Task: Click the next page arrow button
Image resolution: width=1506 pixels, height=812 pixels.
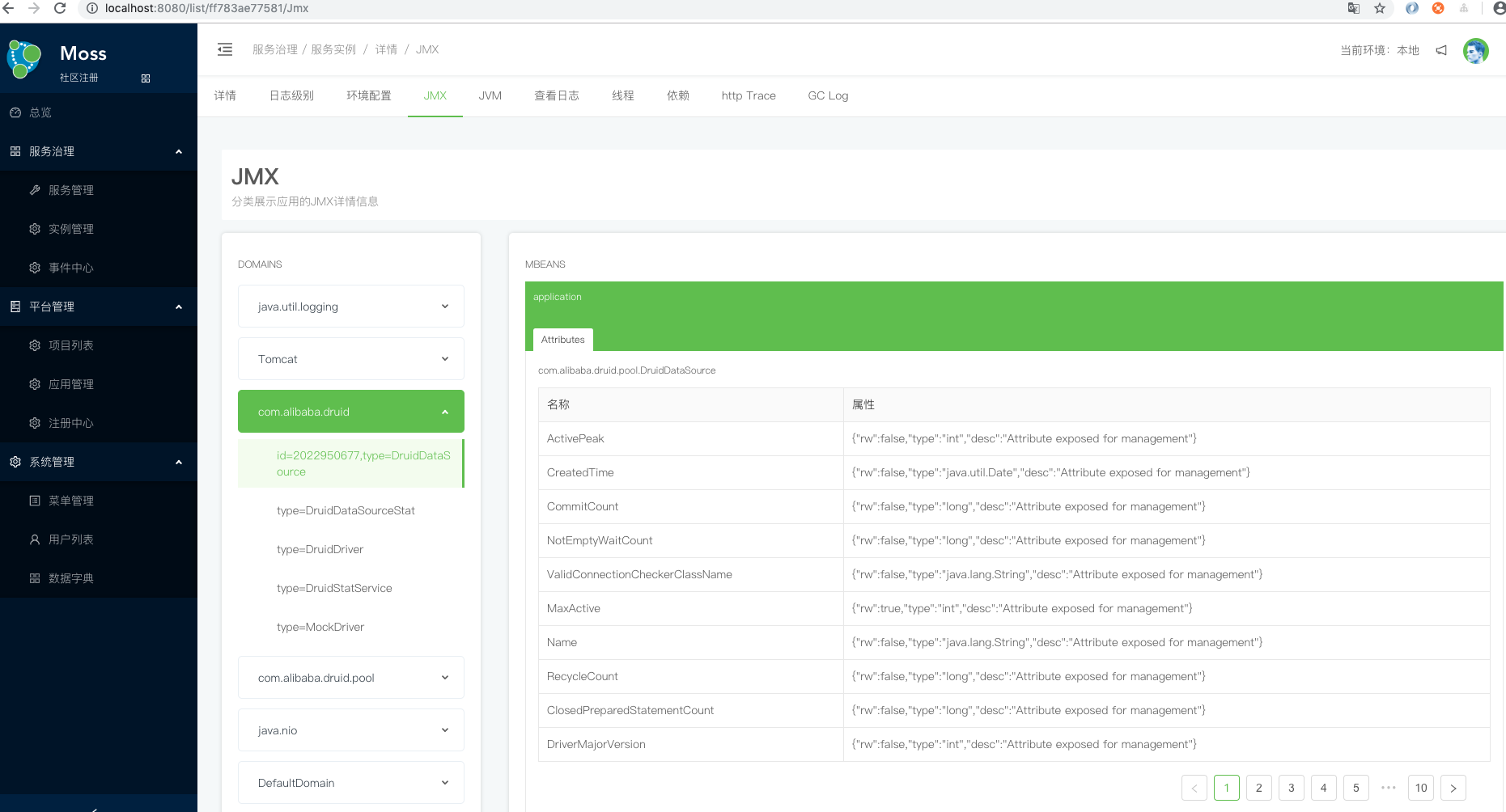Action: click(1453, 788)
